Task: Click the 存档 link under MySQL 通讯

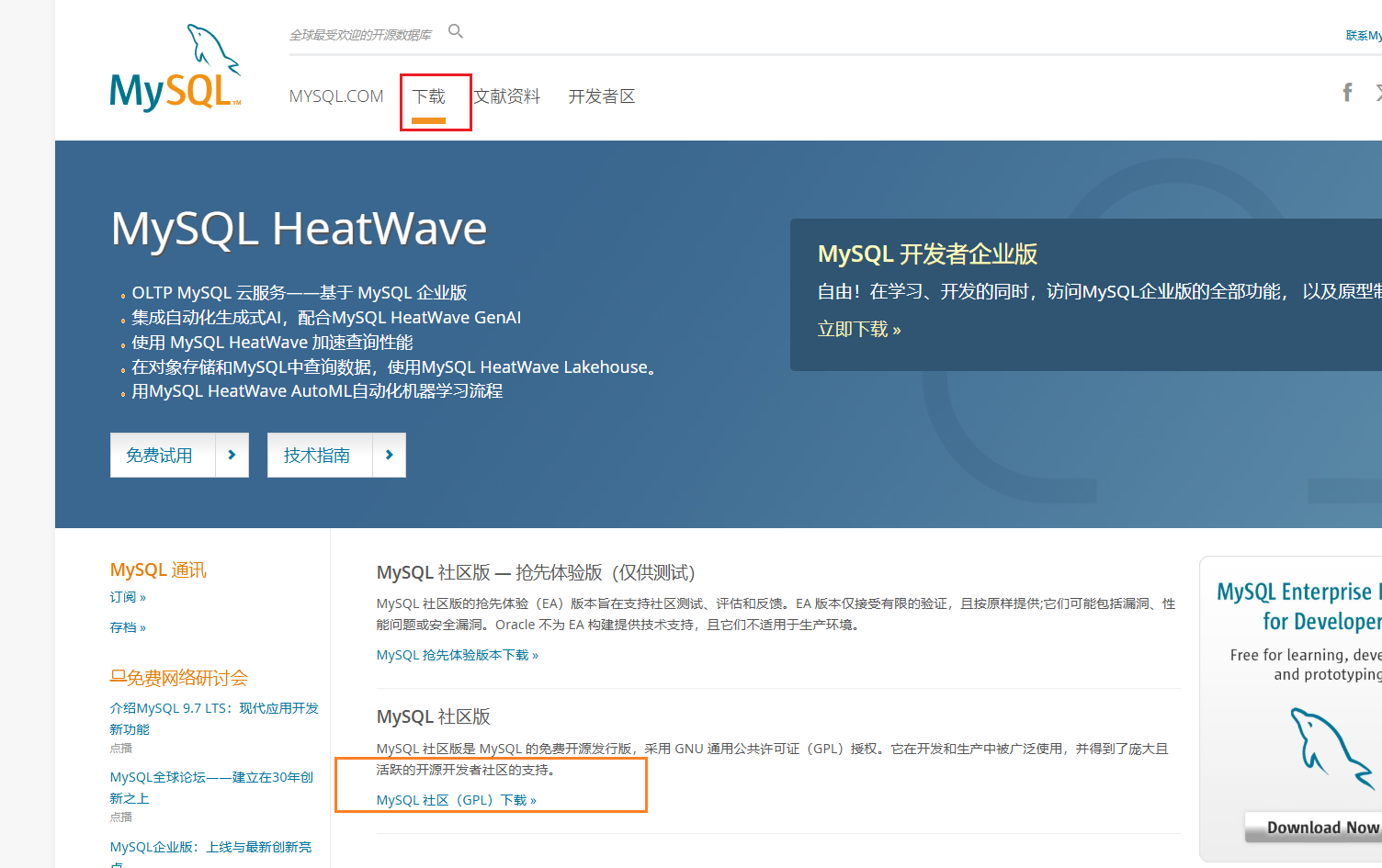Action: (128, 627)
